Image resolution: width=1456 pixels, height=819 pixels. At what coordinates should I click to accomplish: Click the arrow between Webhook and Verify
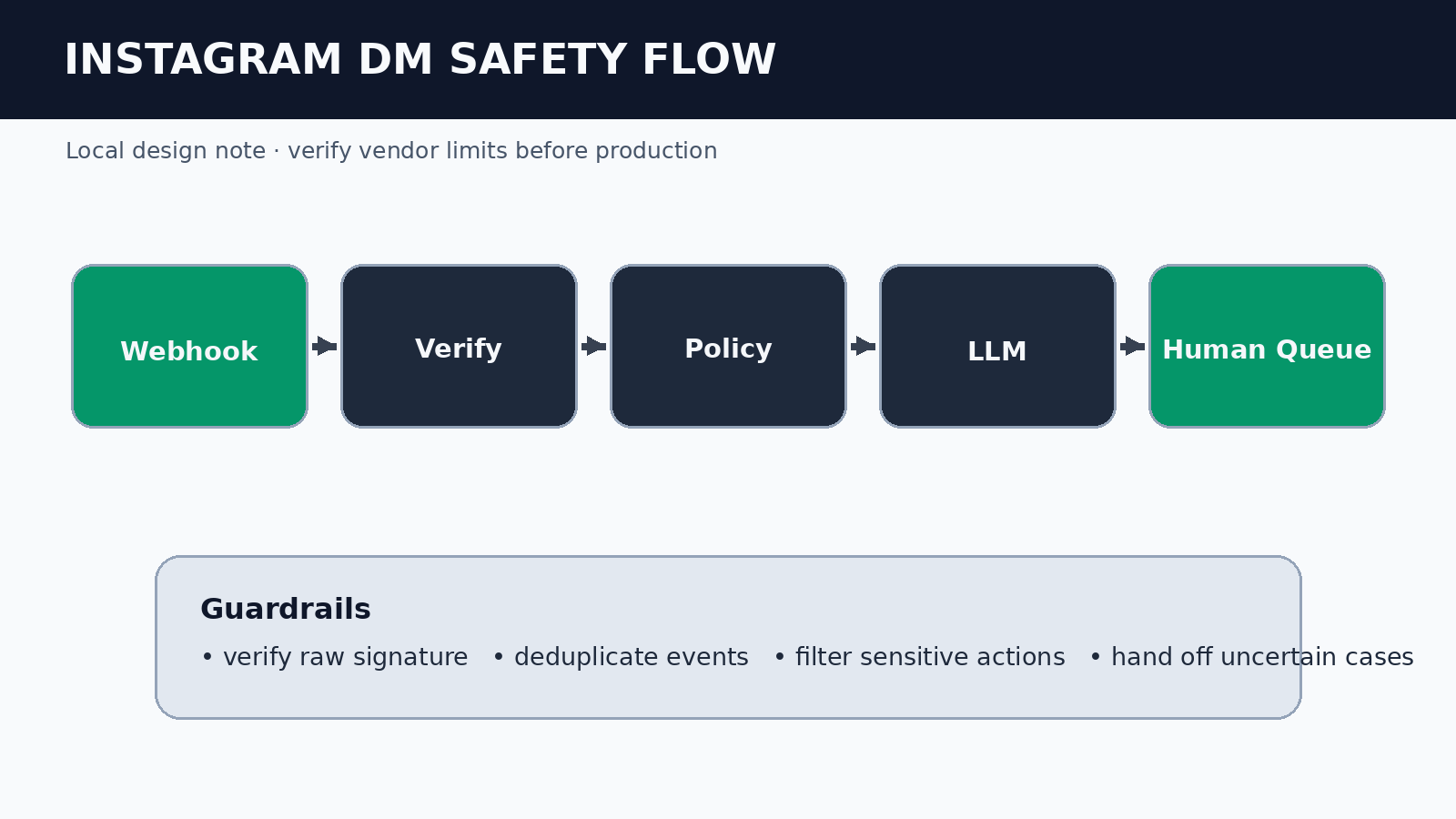point(325,346)
